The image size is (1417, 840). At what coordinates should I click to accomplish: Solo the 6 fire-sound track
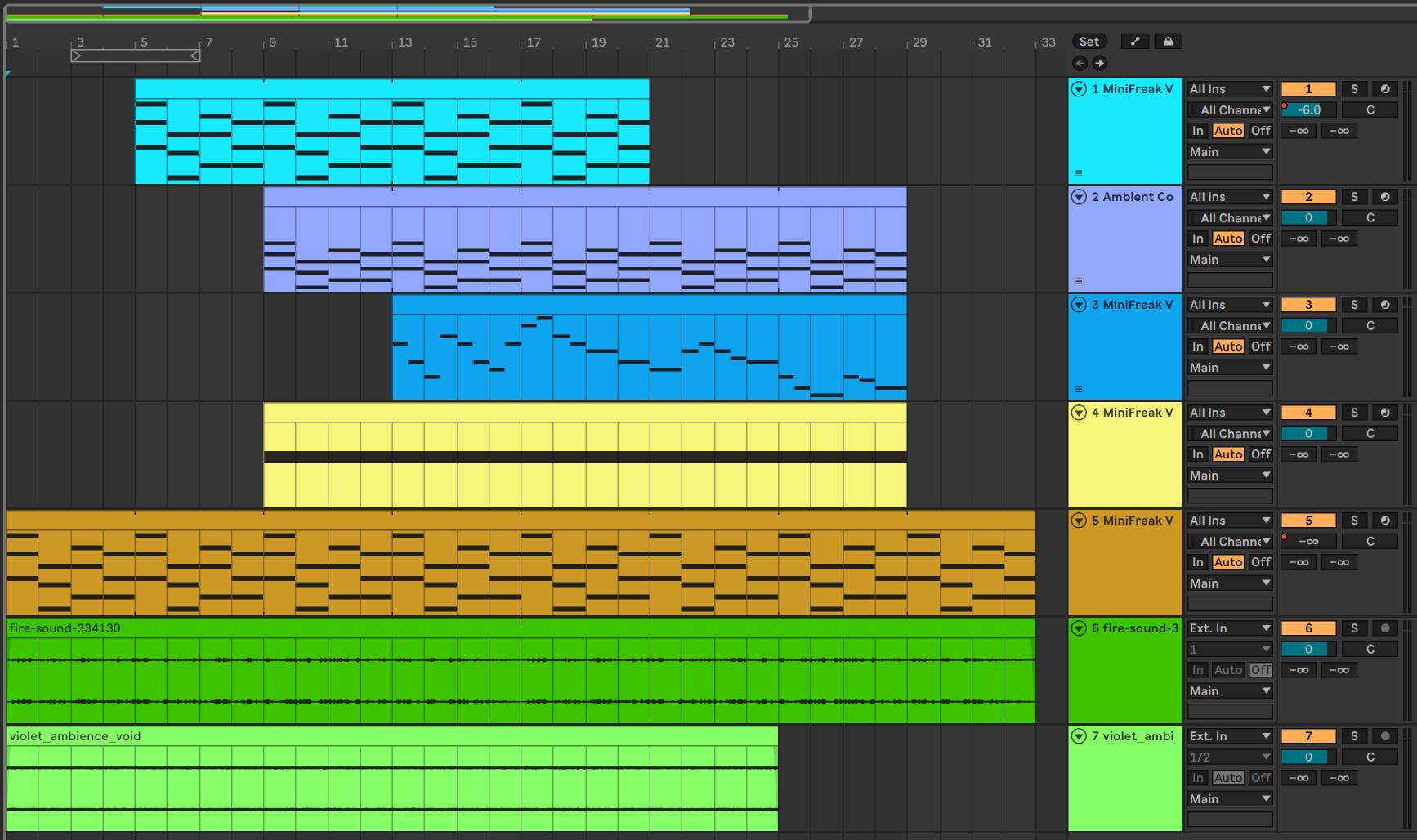pos(1354,628)
